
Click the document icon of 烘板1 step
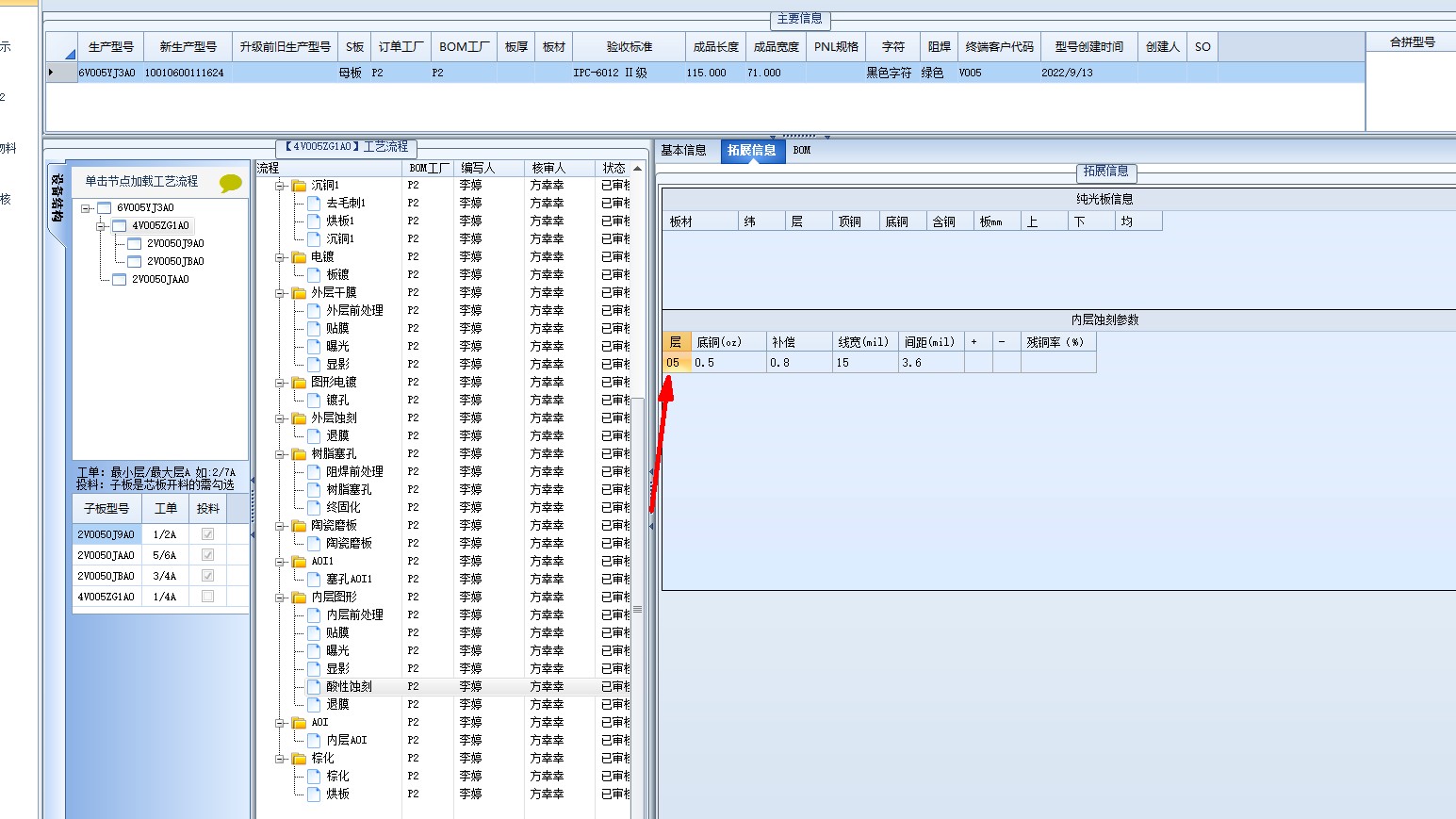coord(314,221)
